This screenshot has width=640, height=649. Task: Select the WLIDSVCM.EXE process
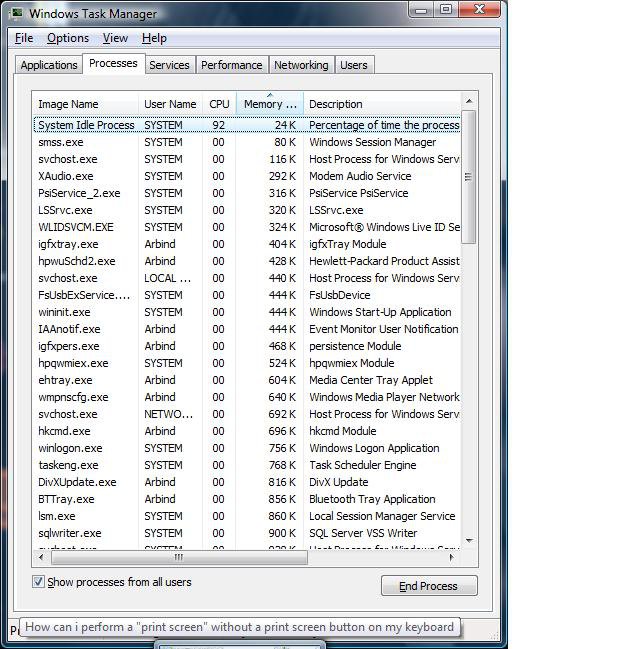pyautogui.click(x=247, y=227)
